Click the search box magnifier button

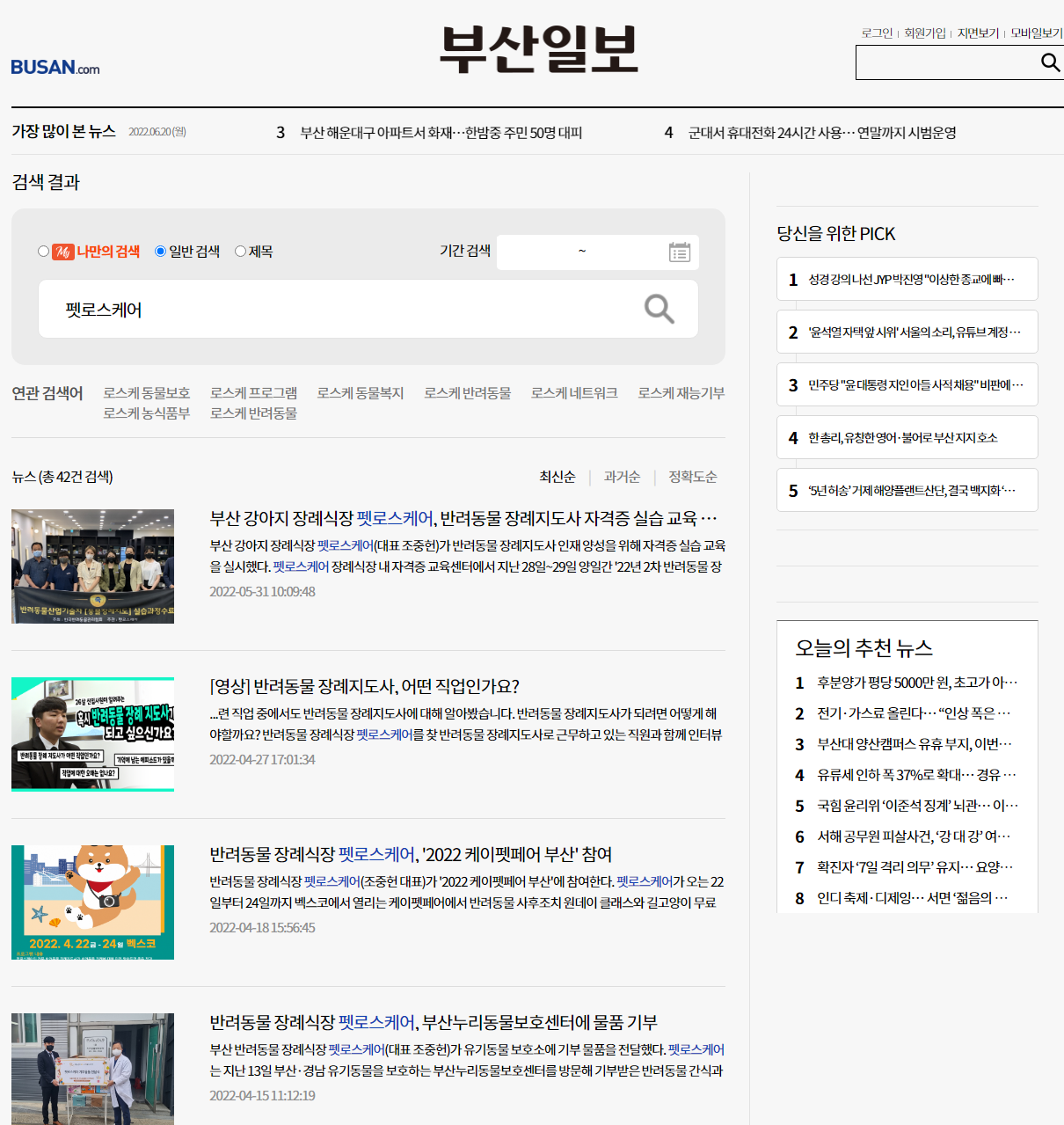coord(660,309)
